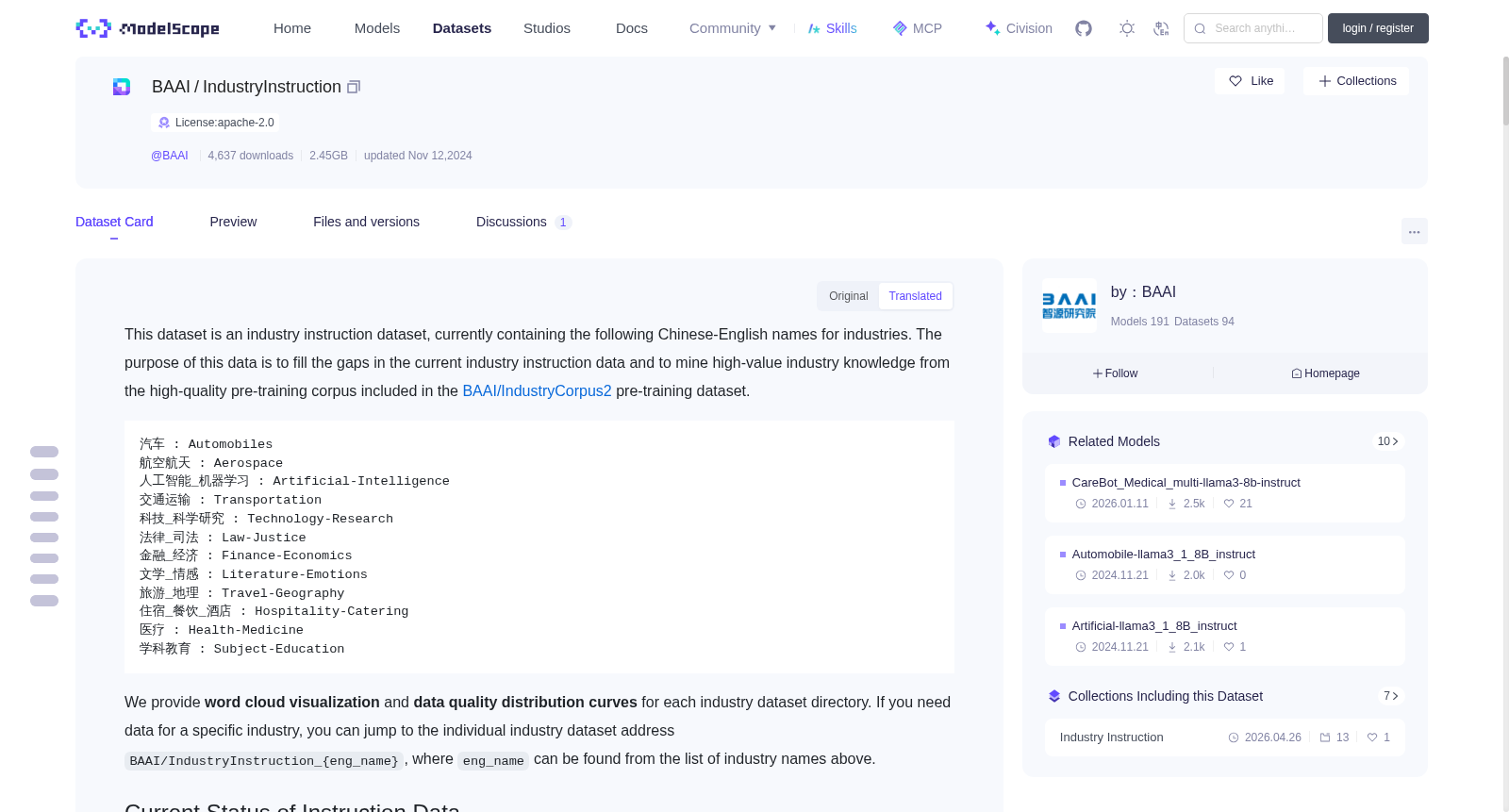Click the Aerospace line in code block
1509x812 pixels.
click(211, 463)
